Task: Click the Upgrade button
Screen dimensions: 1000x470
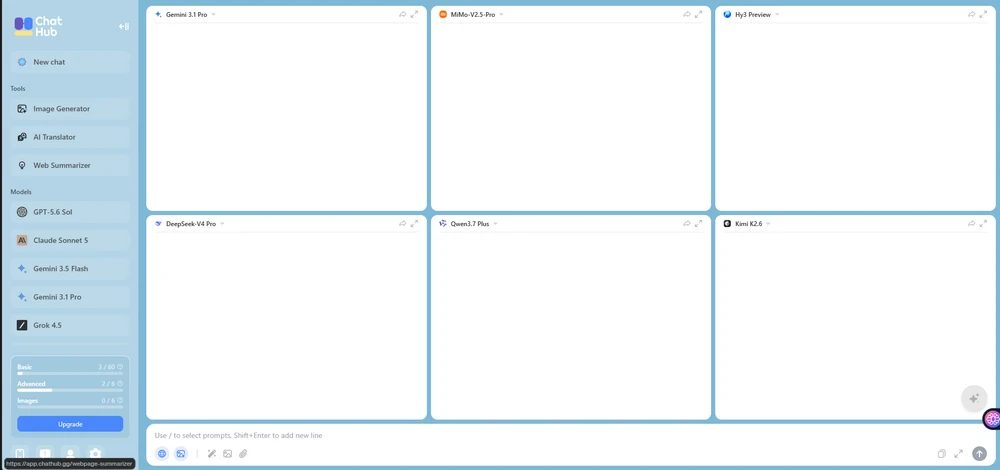Action: (70, 424)
